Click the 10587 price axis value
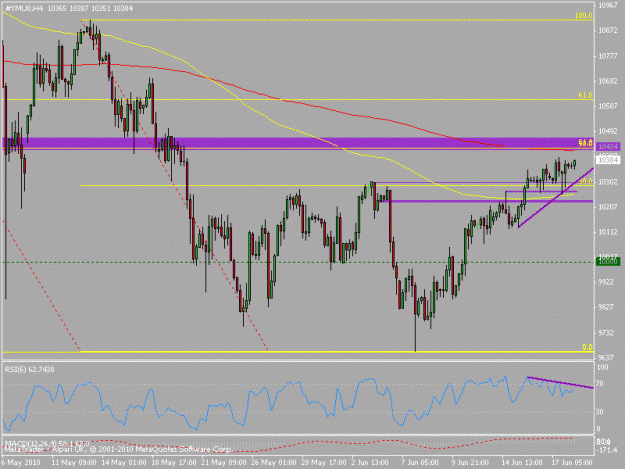Image resolution: width=625 pixels, height=469 pixels. coord(608,106)
